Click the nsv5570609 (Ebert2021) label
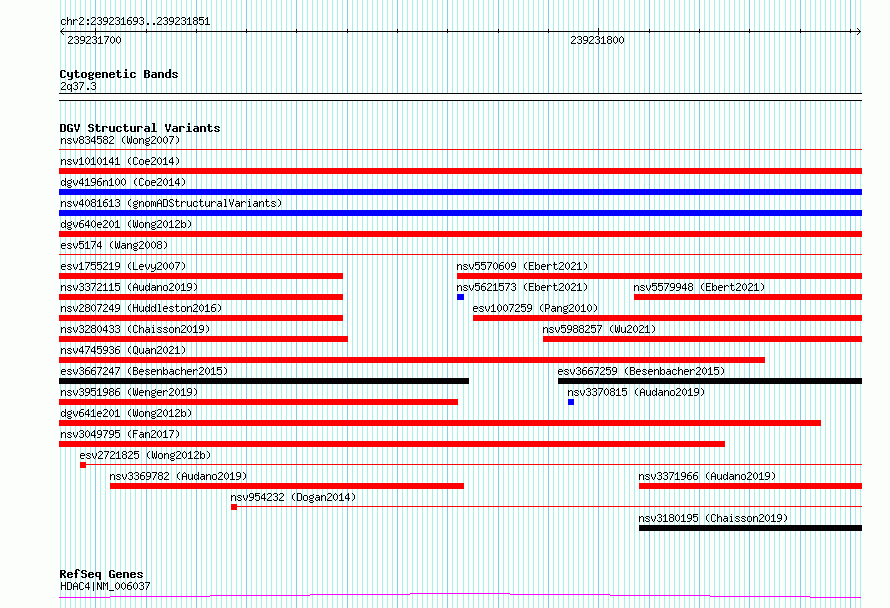890x608 pixels. [x=522, y=266]
